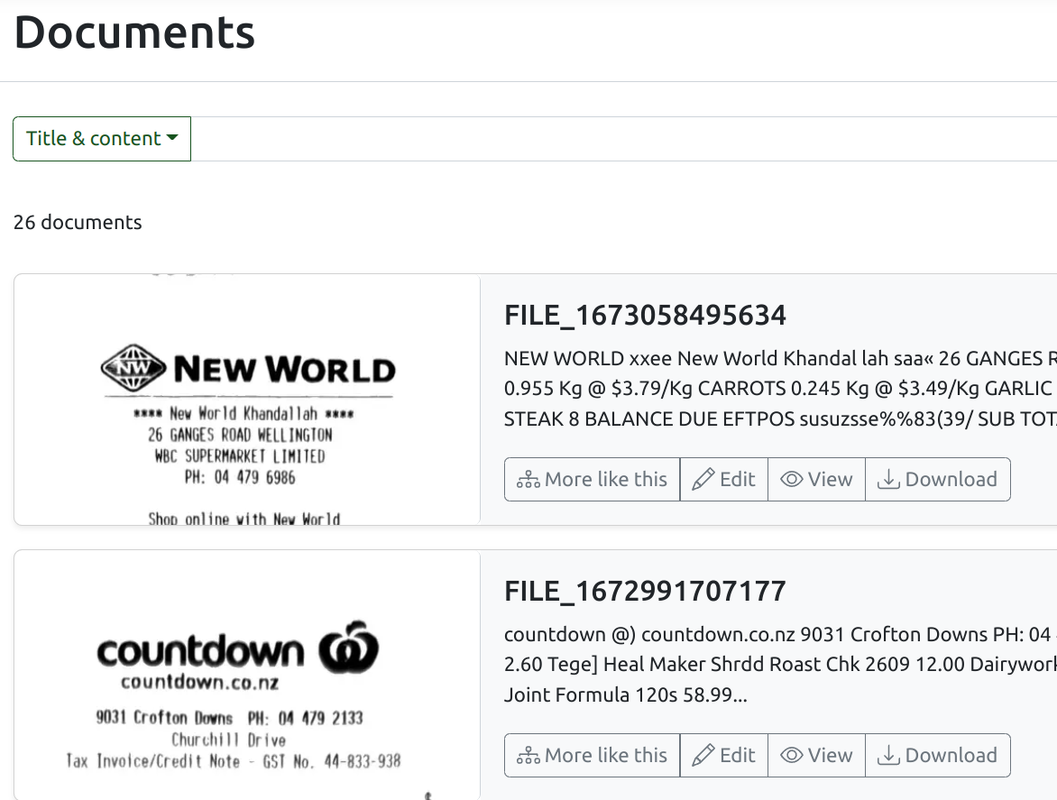Click the Documents page heading
Screen dimensions: 1057x800
coord(135,32)
